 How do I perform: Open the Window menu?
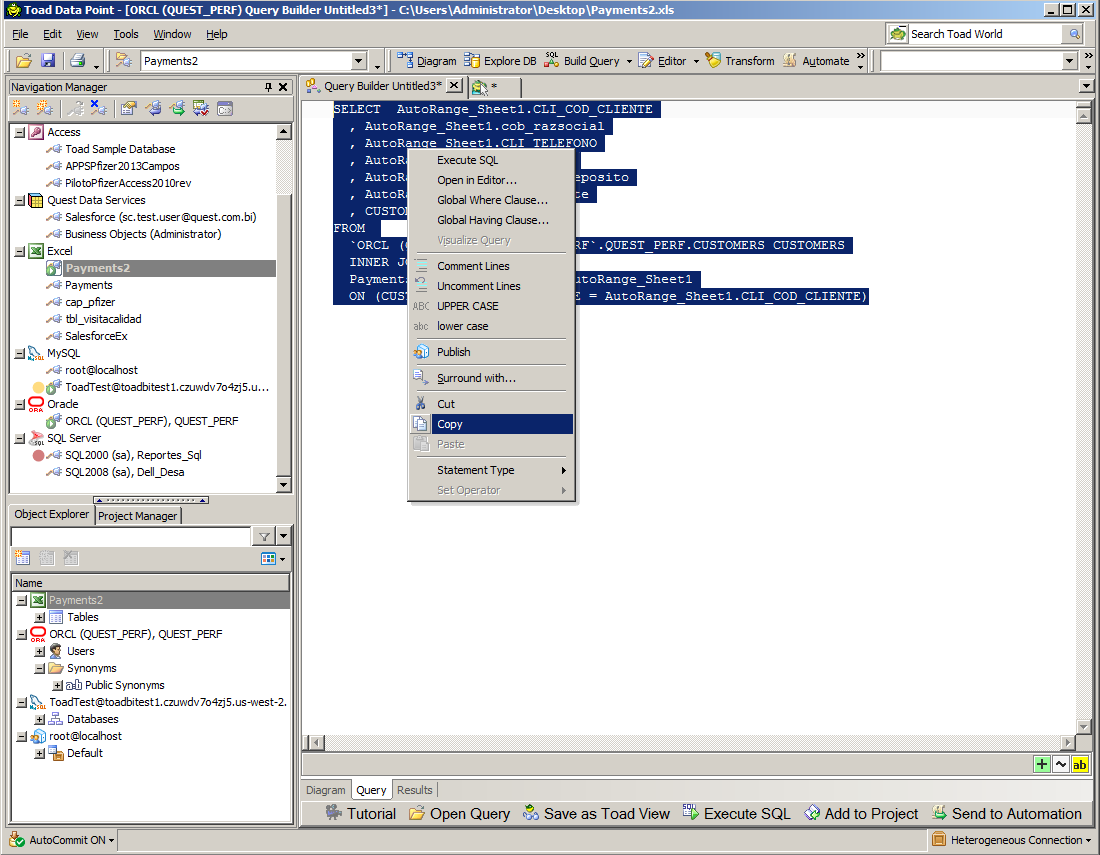point(172,34)
